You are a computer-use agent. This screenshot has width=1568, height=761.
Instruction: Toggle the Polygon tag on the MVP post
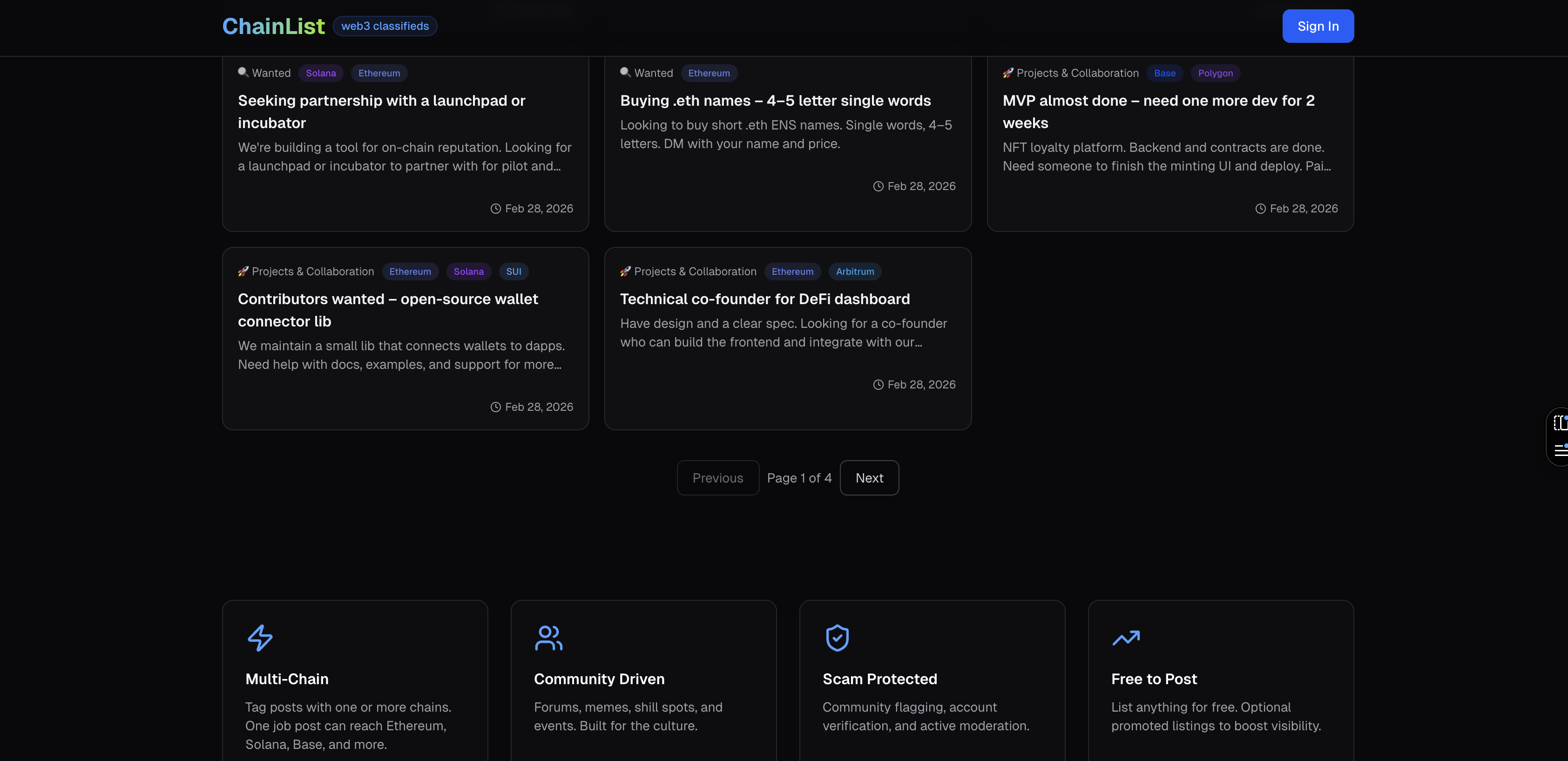[x=1215, y=73]
